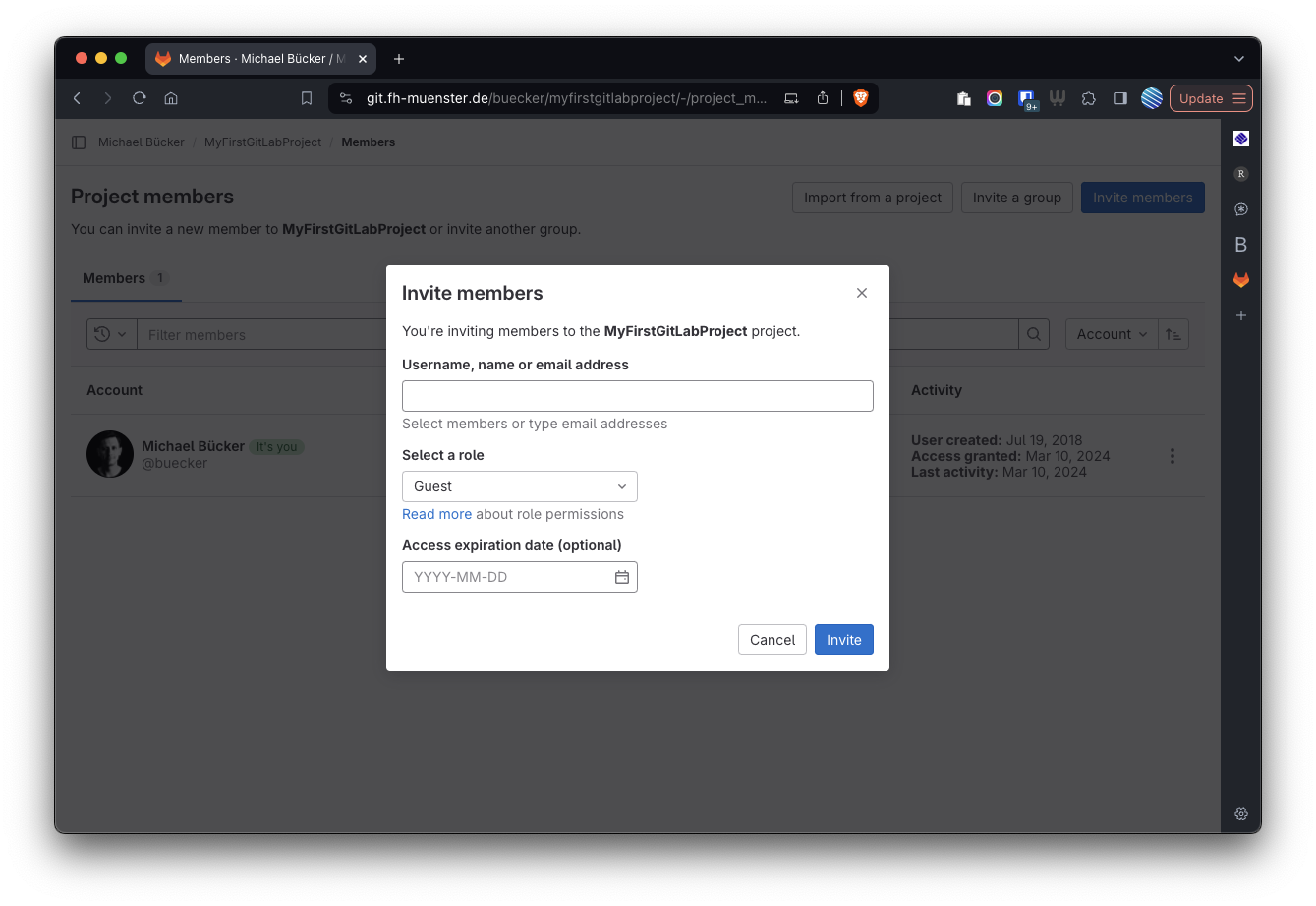This screenshot has width=1316, height=906.
Task: Follow the Read more link
Action: coord(436,514)
